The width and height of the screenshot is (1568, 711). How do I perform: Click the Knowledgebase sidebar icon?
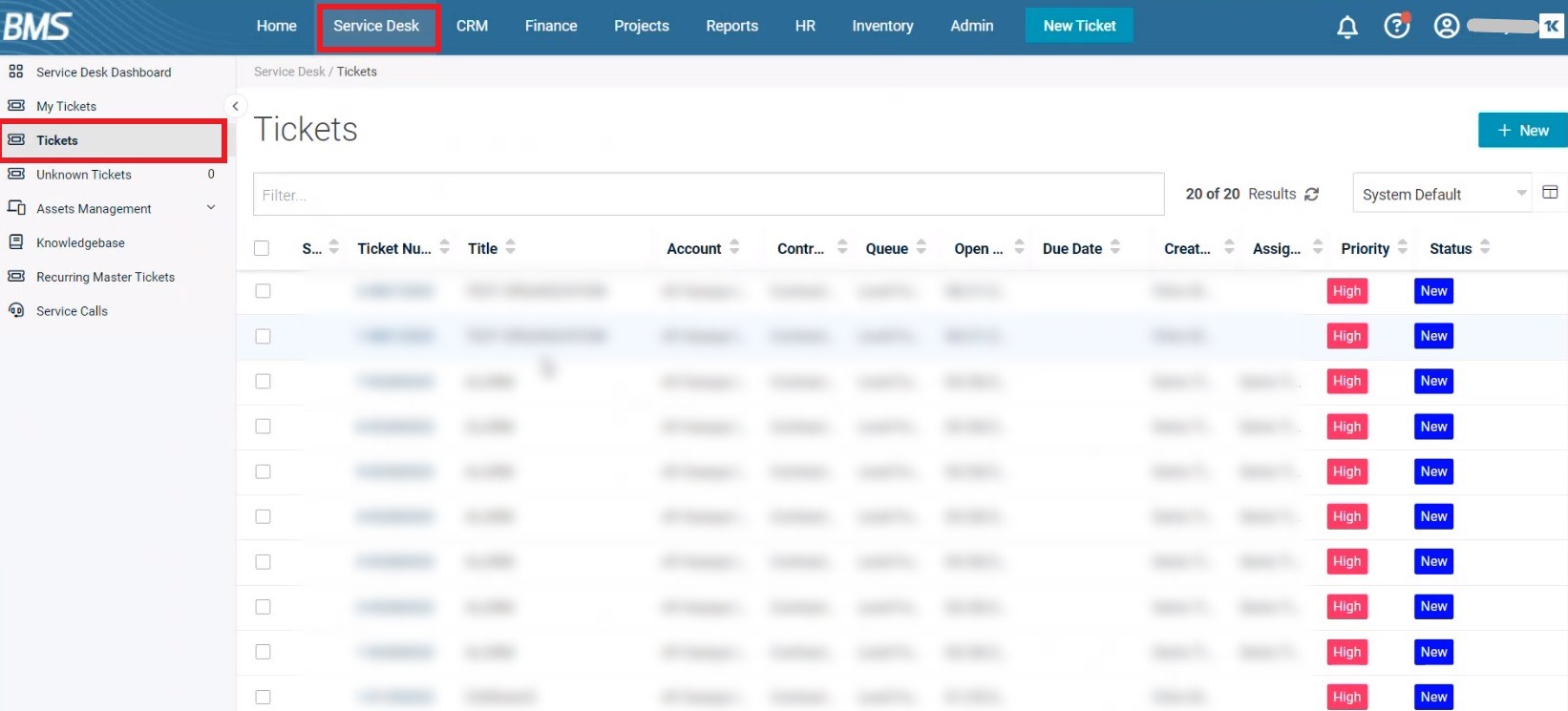click(x=16, y=242)
